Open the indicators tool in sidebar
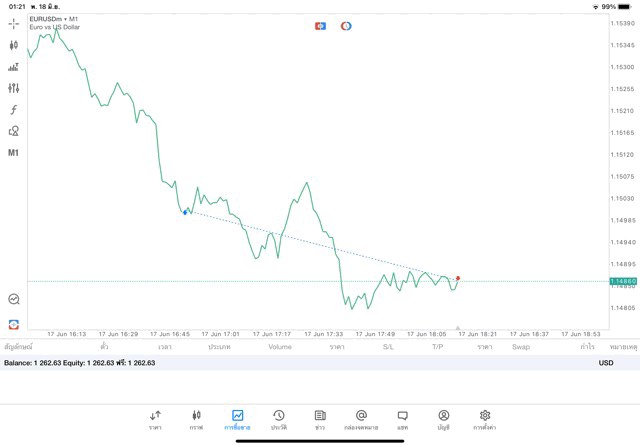 click(14, 67)
